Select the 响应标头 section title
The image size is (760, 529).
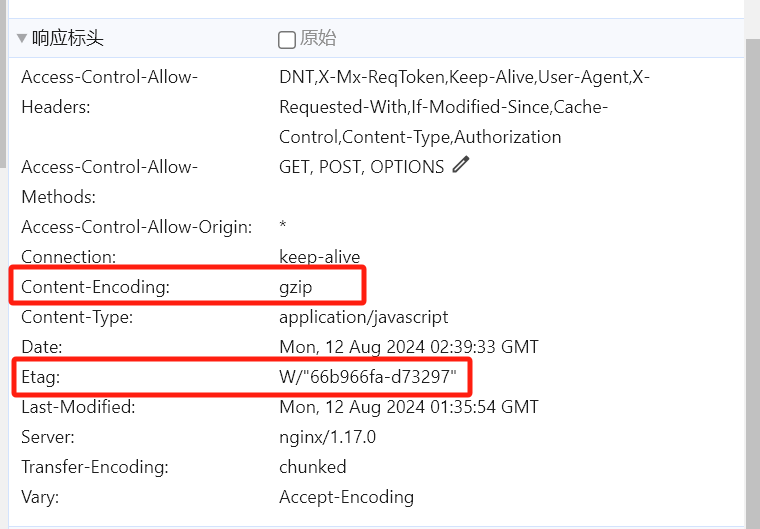[67, 38]
